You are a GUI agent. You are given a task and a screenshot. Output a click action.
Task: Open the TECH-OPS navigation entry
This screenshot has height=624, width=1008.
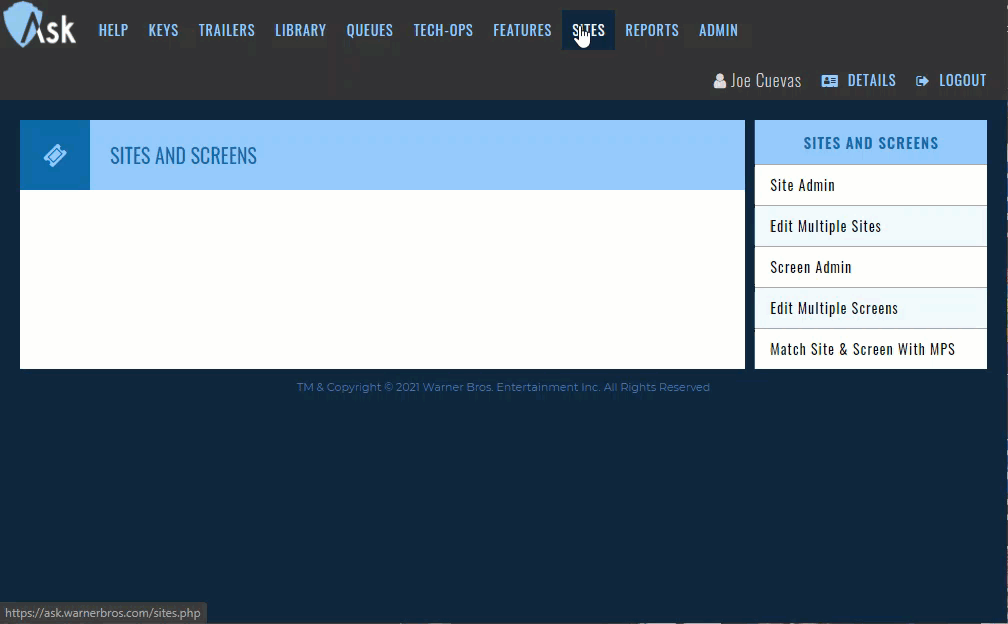point(443,30)
